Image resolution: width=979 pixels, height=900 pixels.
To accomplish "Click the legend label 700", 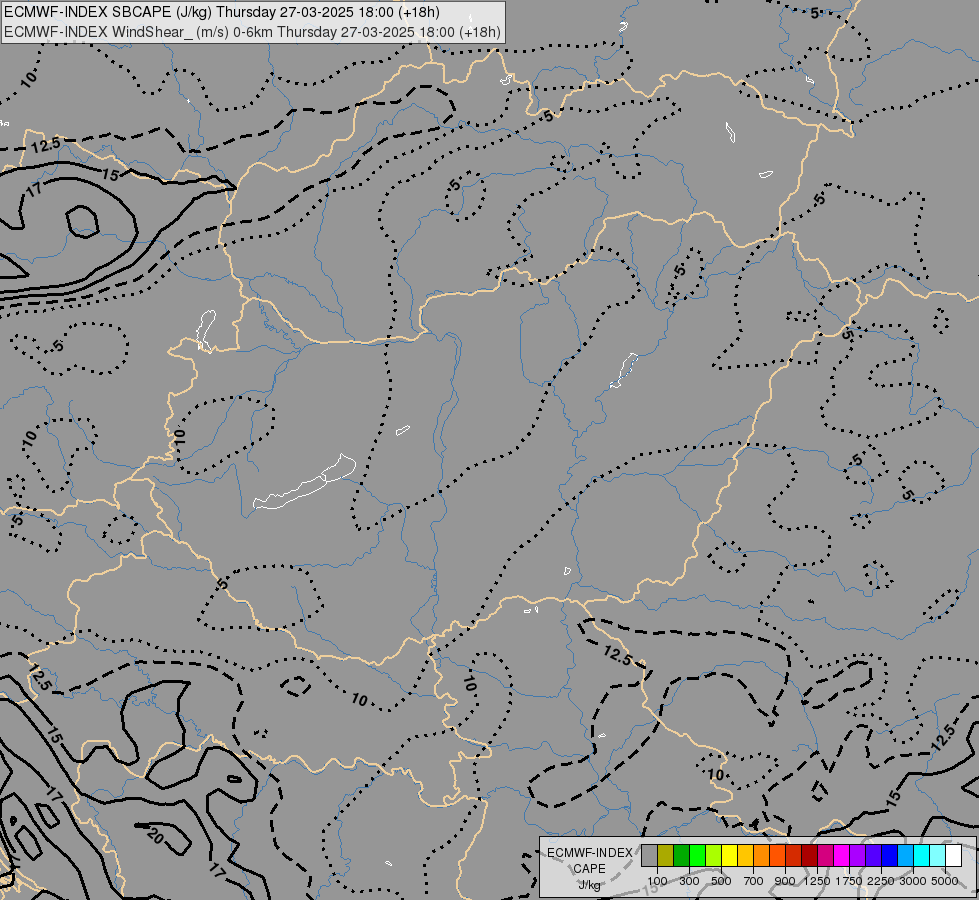I will click(754, 881).
